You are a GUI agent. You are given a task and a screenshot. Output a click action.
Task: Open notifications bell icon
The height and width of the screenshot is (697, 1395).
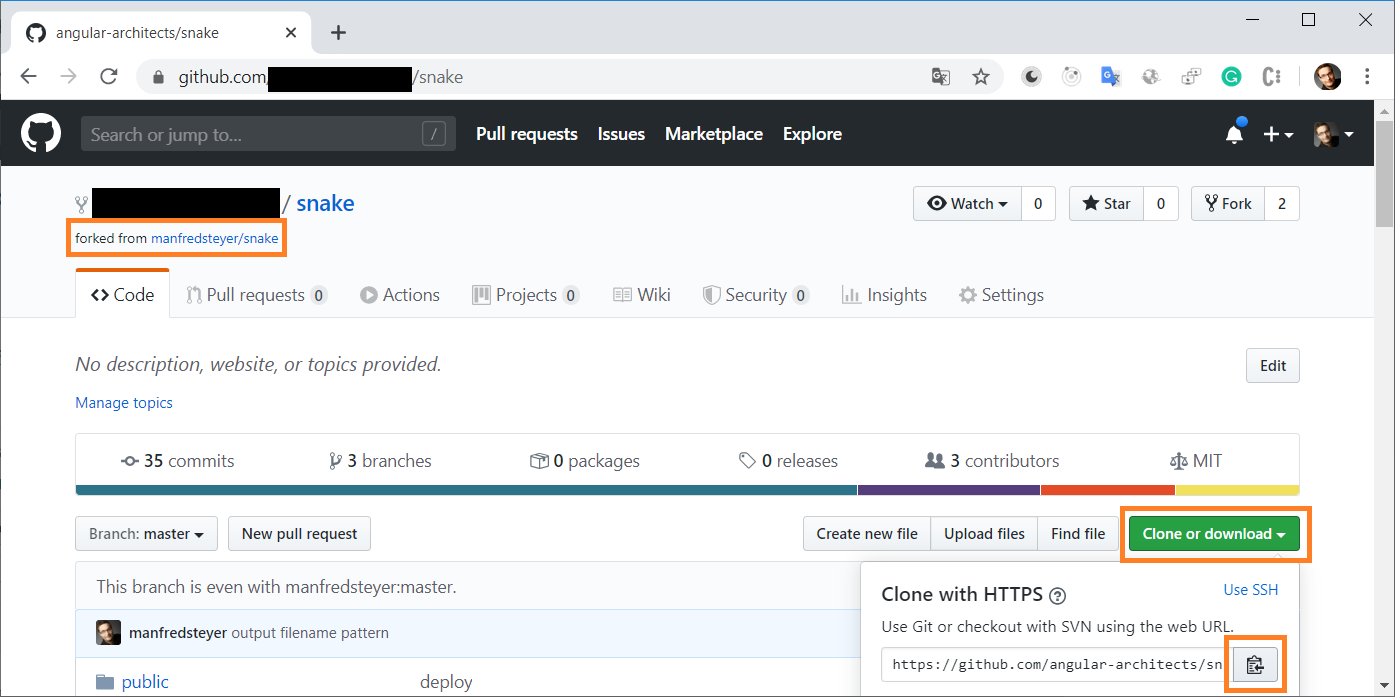[1235, 134]
